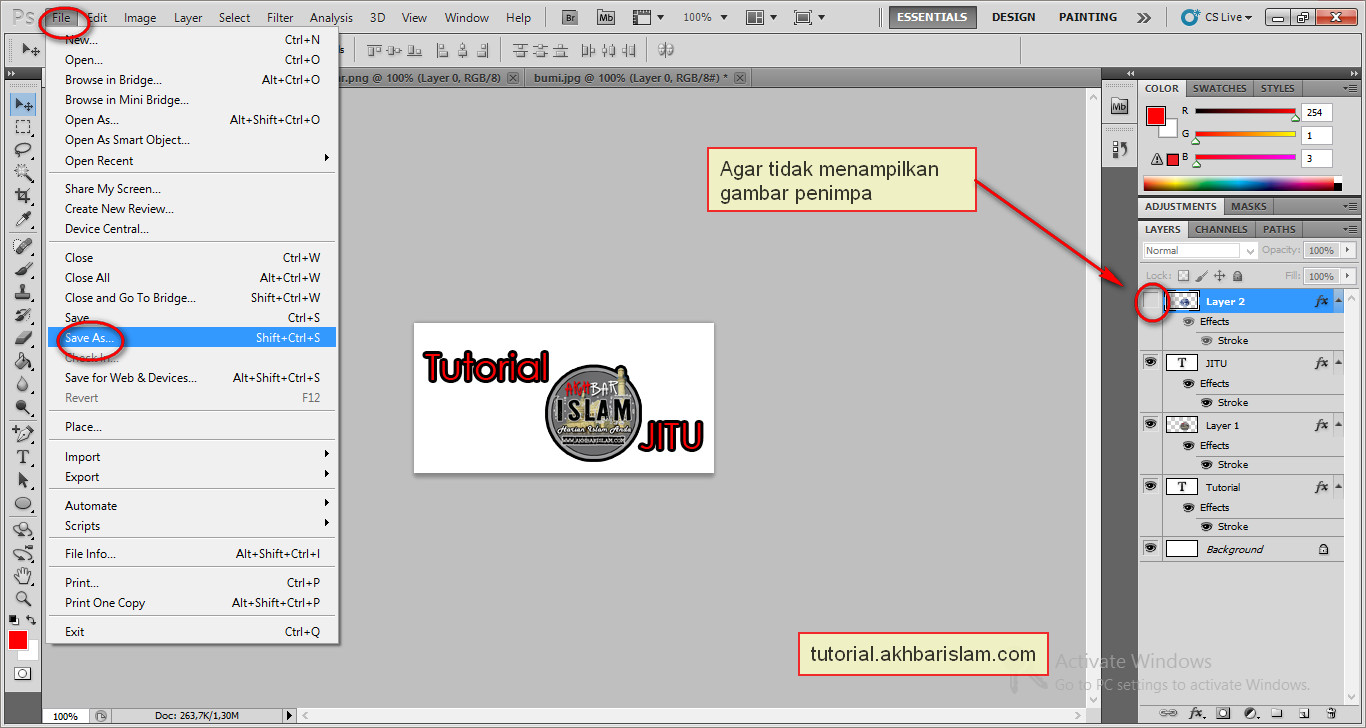Select the Pen tool
Image resolution: width=1366 pixels, height=728 pixels.
coord(23,434)
